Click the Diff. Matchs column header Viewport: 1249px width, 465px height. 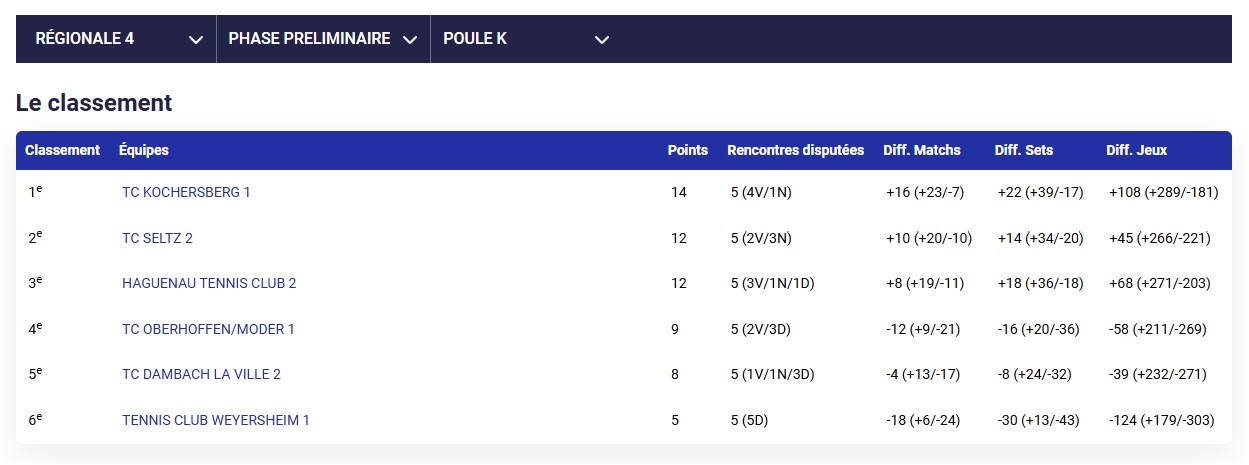921,150
